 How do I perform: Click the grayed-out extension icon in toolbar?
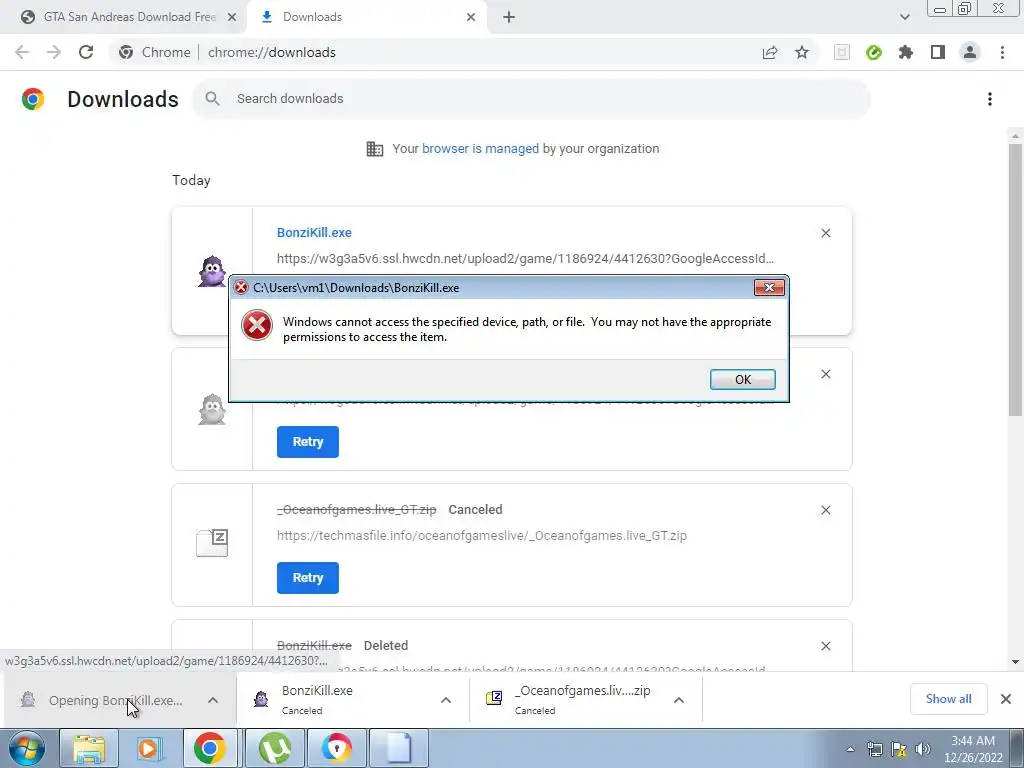click(x=842, y=52)
